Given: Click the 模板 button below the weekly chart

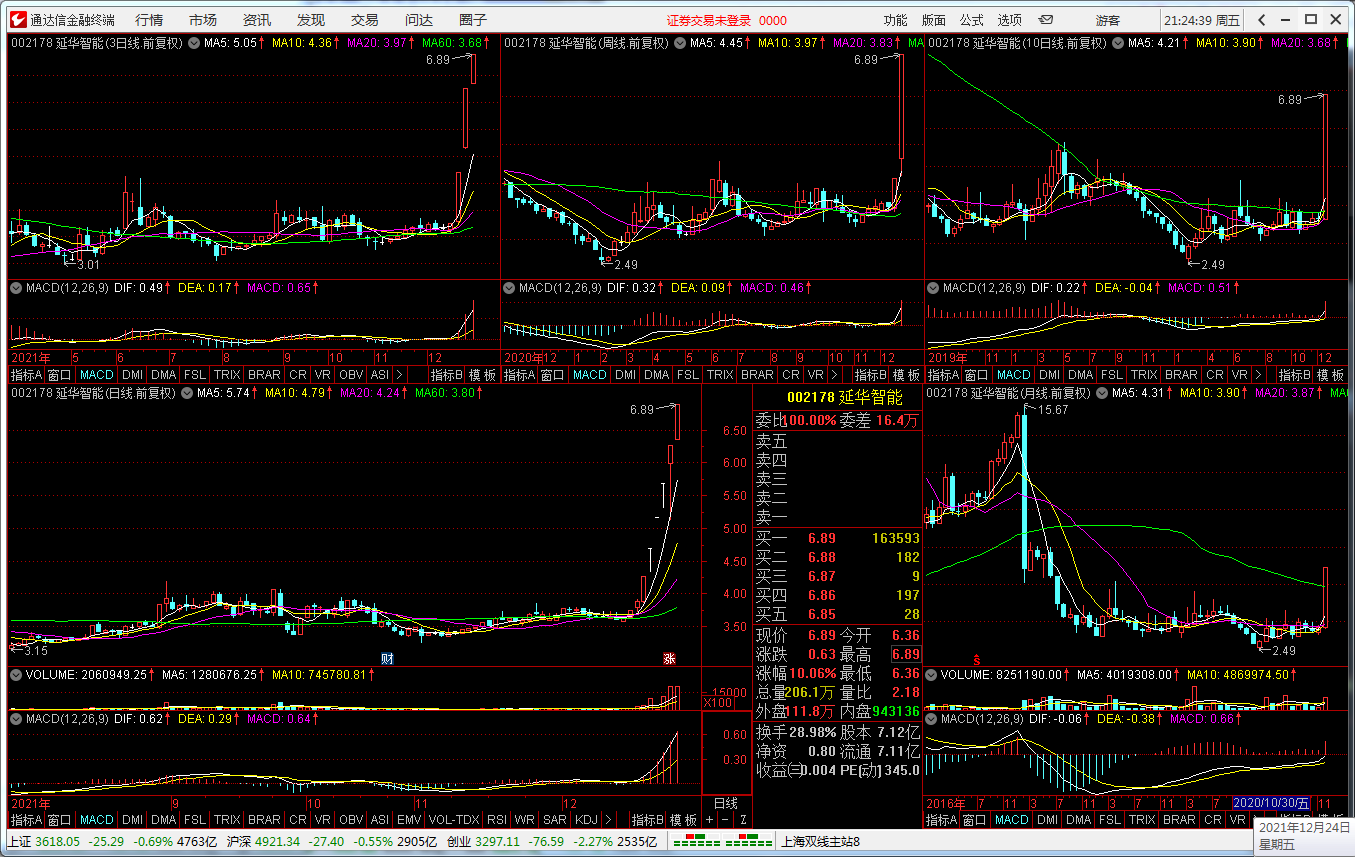Looking at the screenshot, I should (x=907, y=375).
